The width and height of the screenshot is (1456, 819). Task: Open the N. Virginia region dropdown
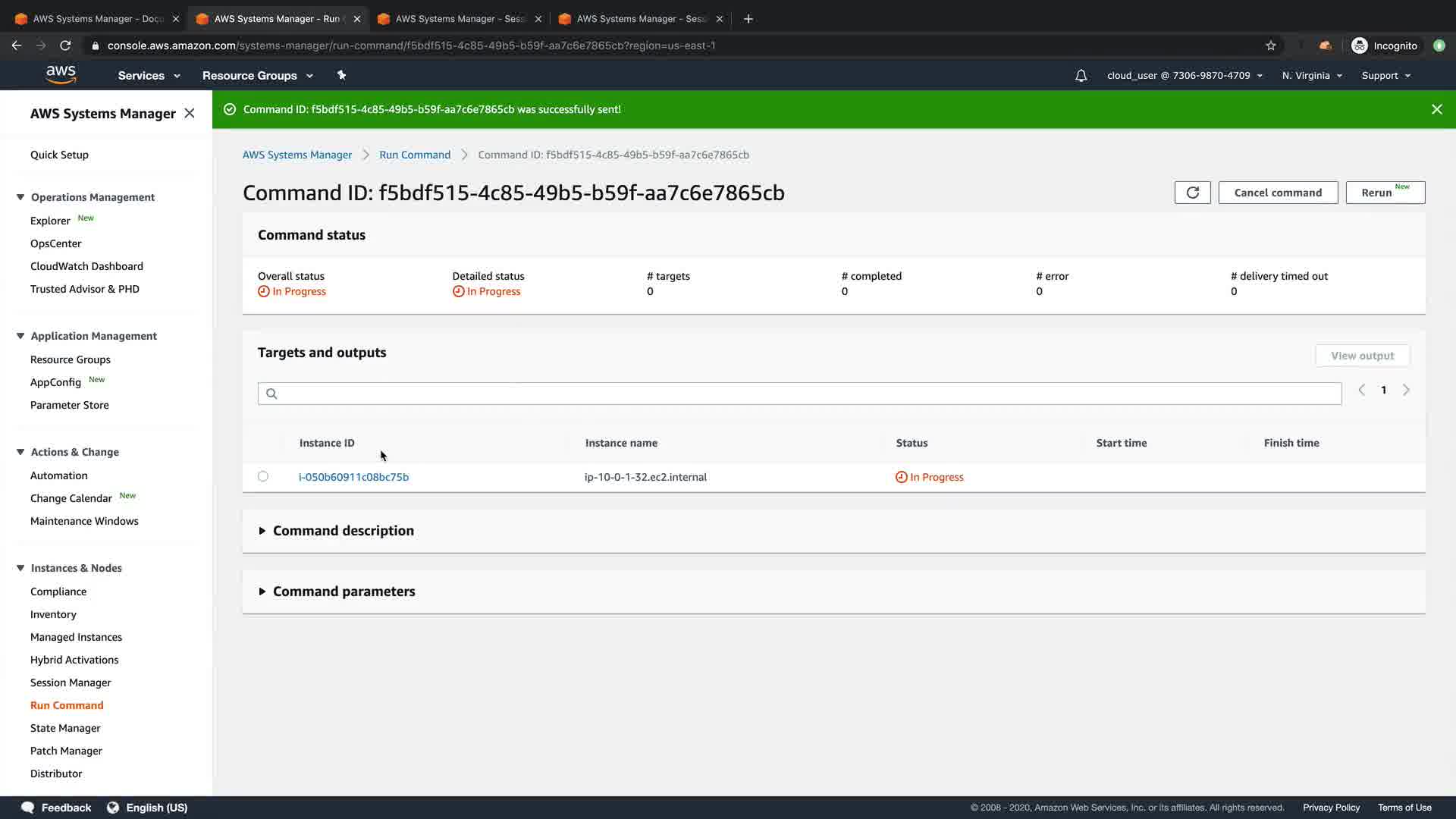[1312, 76]
